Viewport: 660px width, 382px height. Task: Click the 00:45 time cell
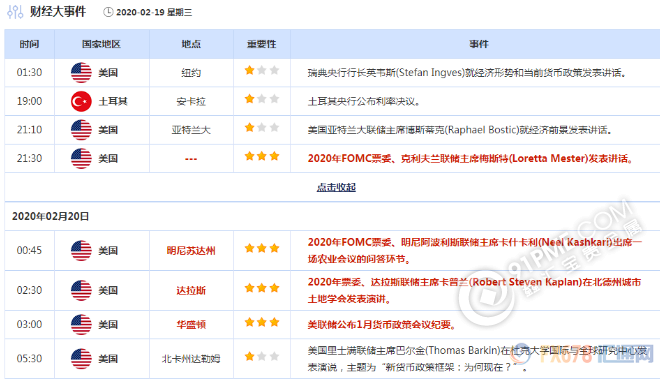29,250
